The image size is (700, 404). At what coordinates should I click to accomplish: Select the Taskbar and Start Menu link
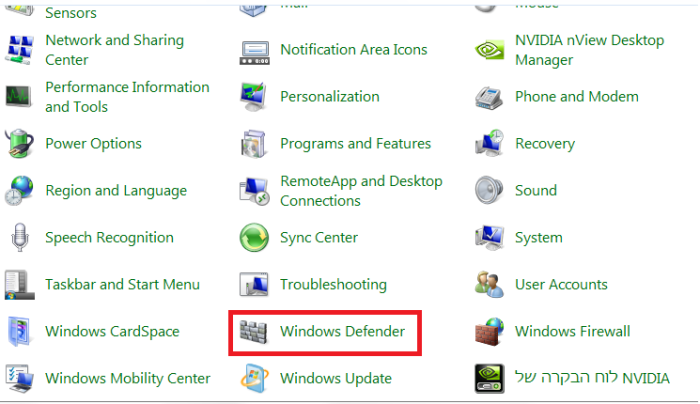(122, 284)
